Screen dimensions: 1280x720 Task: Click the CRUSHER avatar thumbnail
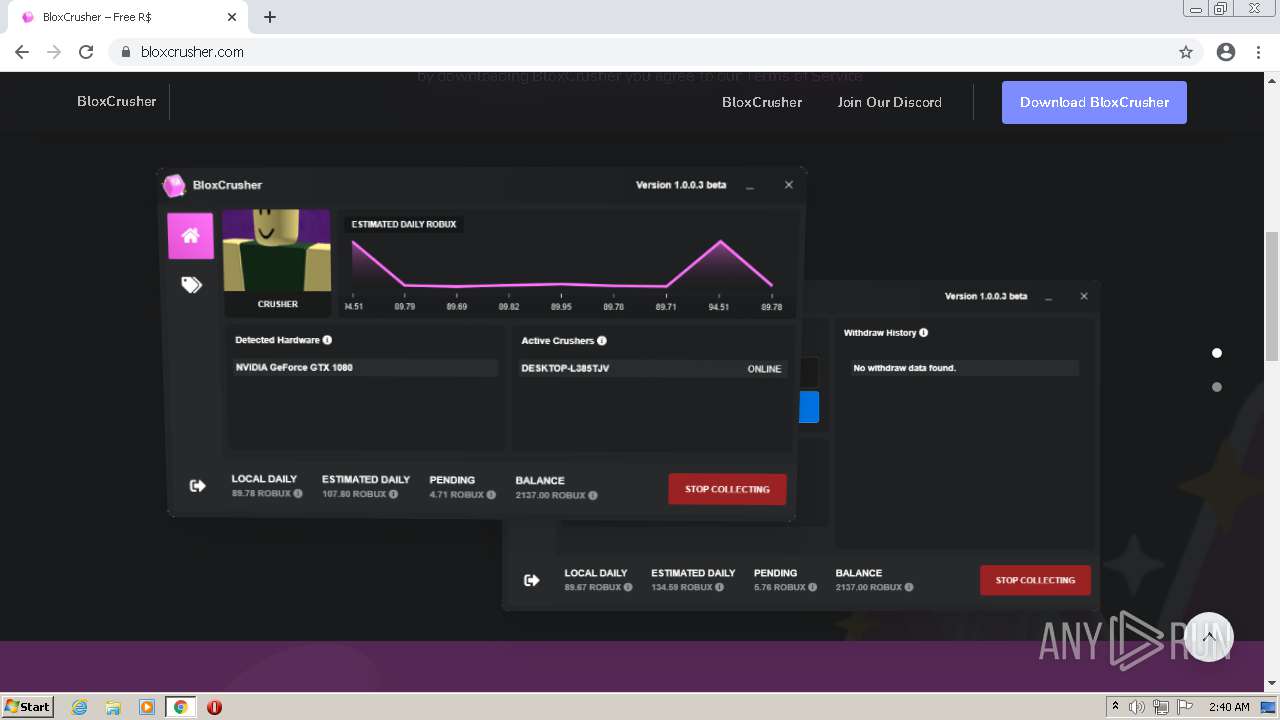tap(276, 251)
